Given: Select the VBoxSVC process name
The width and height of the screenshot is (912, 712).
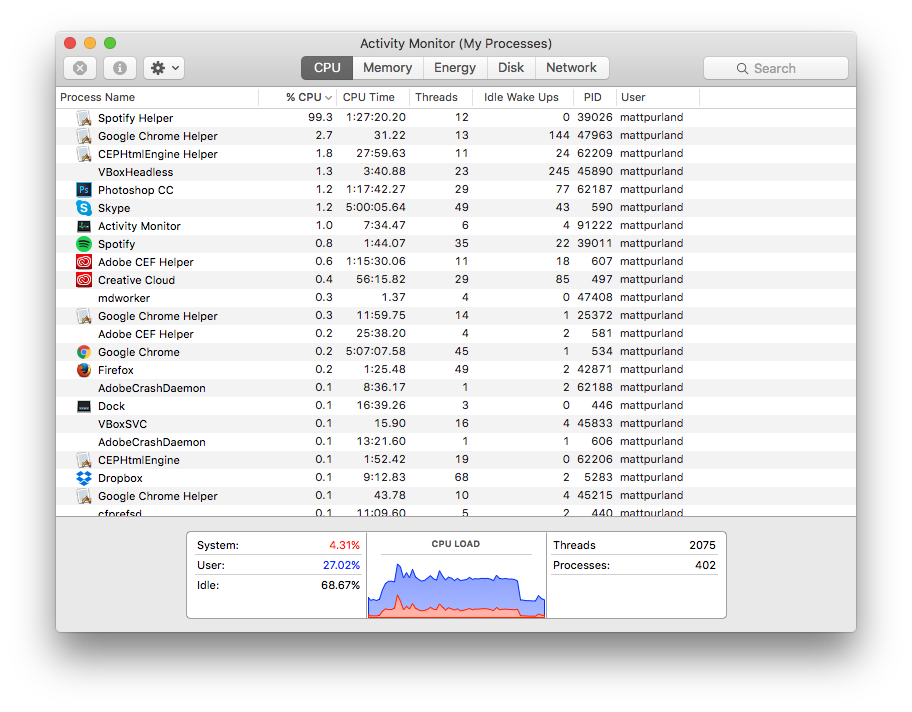Looking at the screenshot, I should click(123, 424).
